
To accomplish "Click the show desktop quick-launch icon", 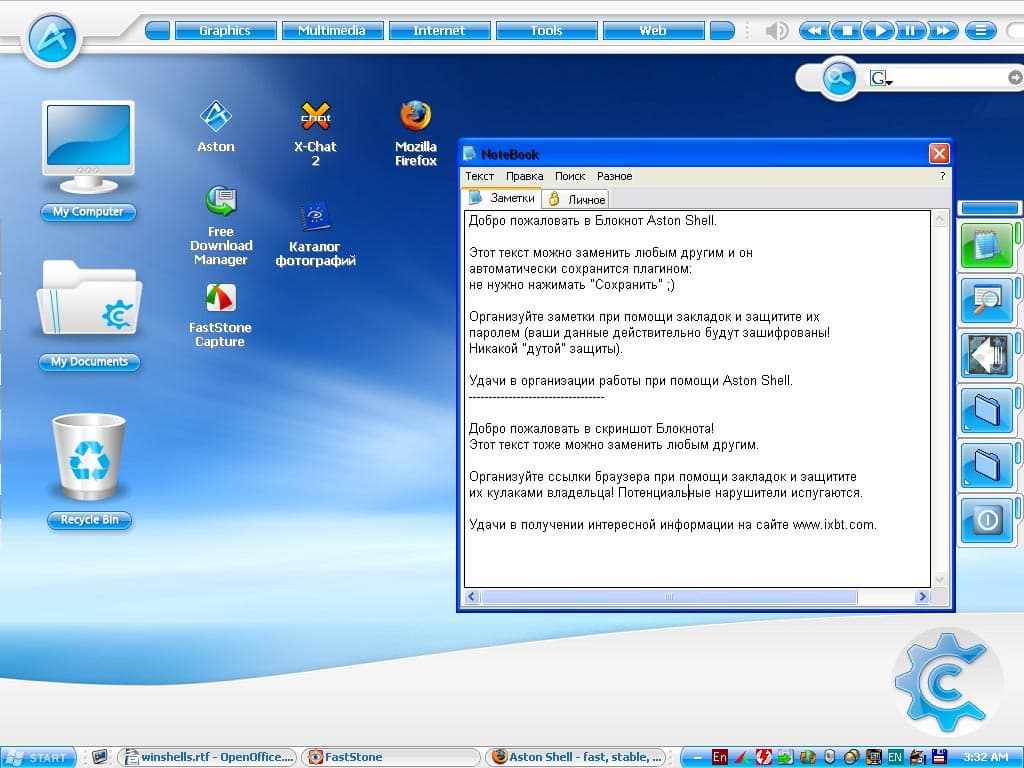I will (x=99, y=756).
